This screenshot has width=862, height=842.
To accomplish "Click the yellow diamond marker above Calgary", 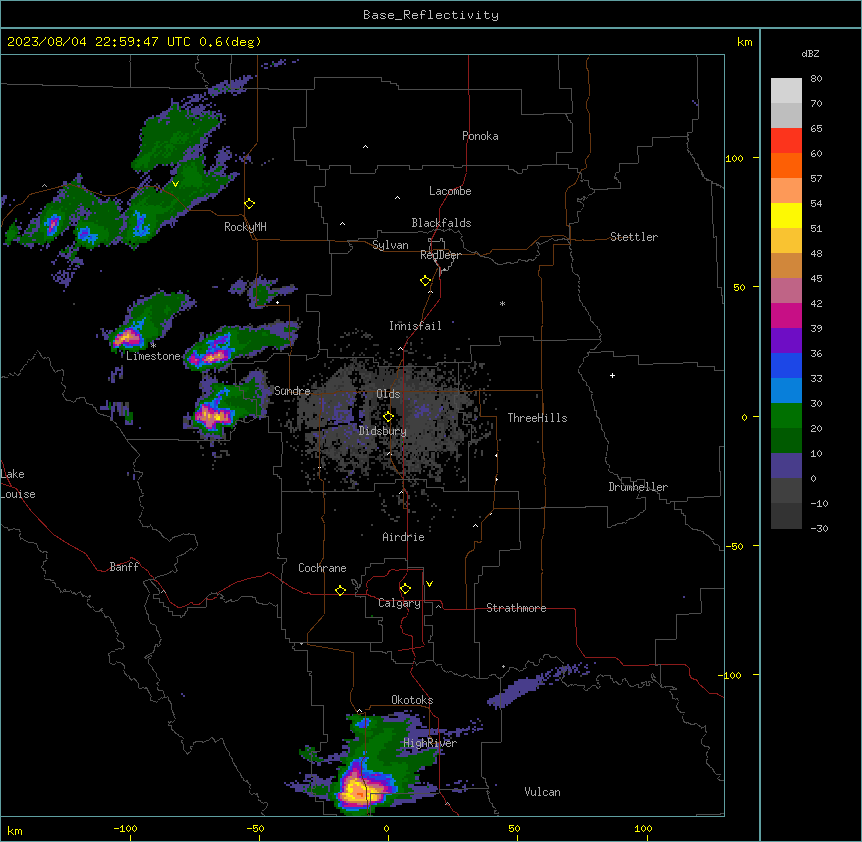I will click(406, 589).
